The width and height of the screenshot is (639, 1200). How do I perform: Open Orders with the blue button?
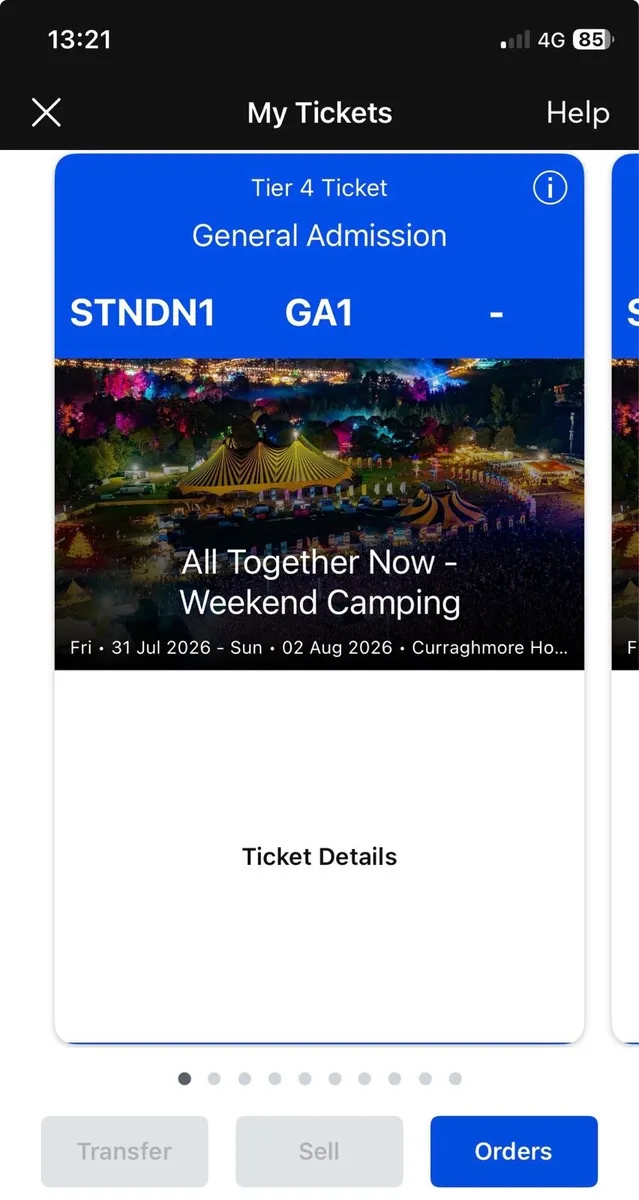click(x=513, y=1151)
